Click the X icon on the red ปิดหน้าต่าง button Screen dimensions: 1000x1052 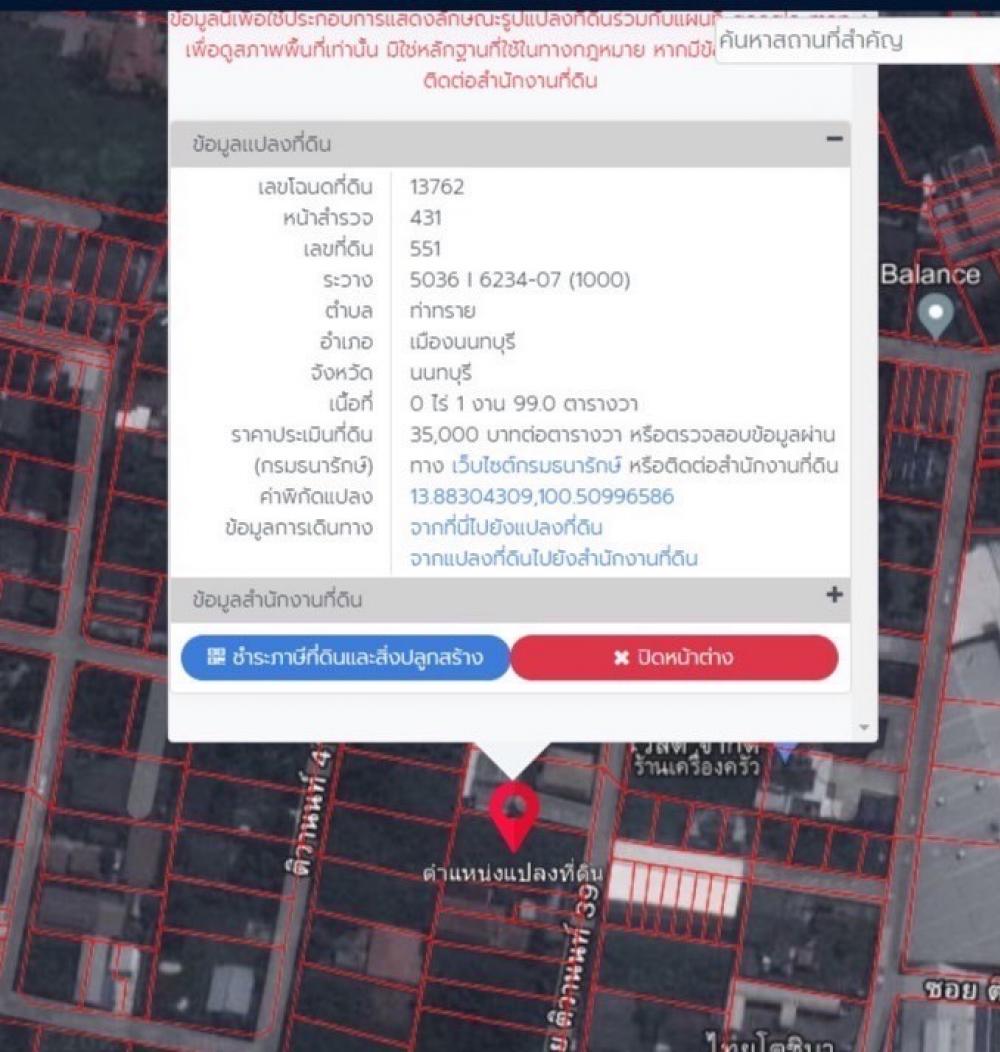click(621, 658)
